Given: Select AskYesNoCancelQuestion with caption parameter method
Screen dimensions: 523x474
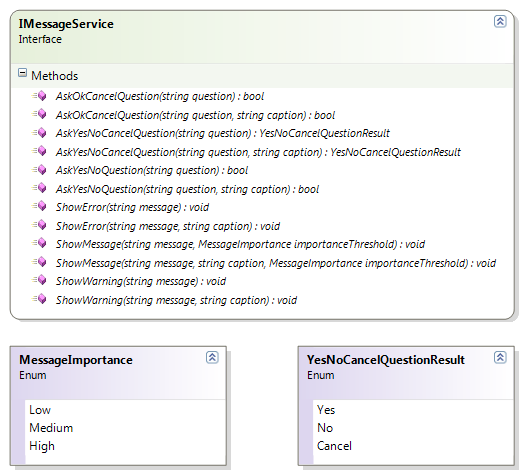Looking at the screenshot, I should 258,152.
